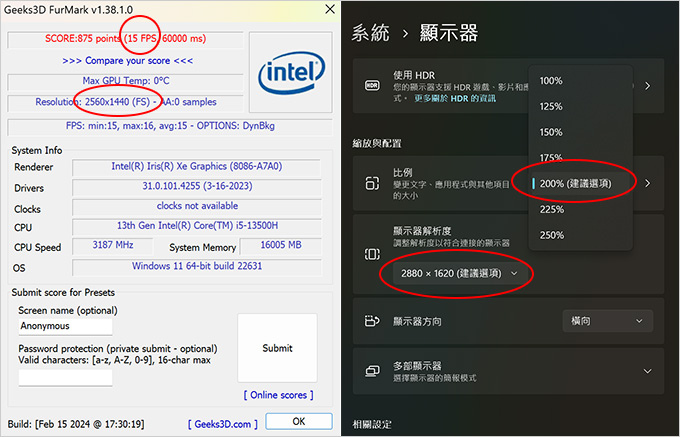Choose the 250% scale option
Image resolution: width=680 pixels, height=437 pixels.
[580, 235]
